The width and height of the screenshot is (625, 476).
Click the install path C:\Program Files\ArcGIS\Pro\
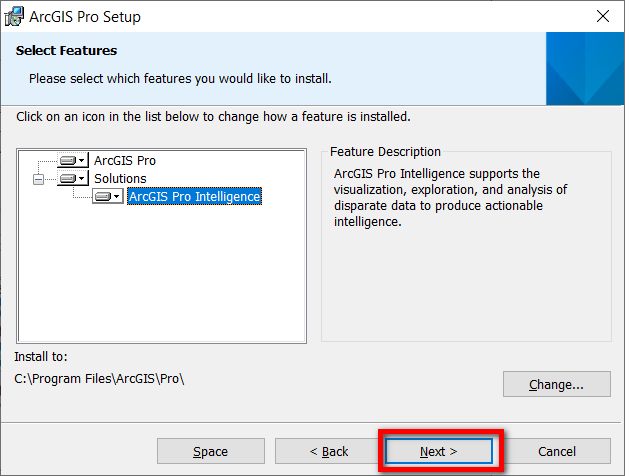[99, 378]
